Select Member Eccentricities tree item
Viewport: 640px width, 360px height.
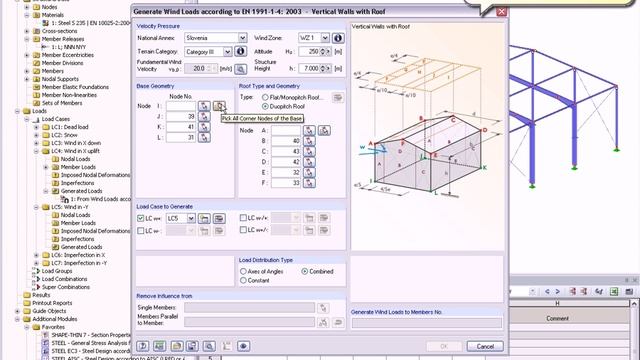coord(67,55)
